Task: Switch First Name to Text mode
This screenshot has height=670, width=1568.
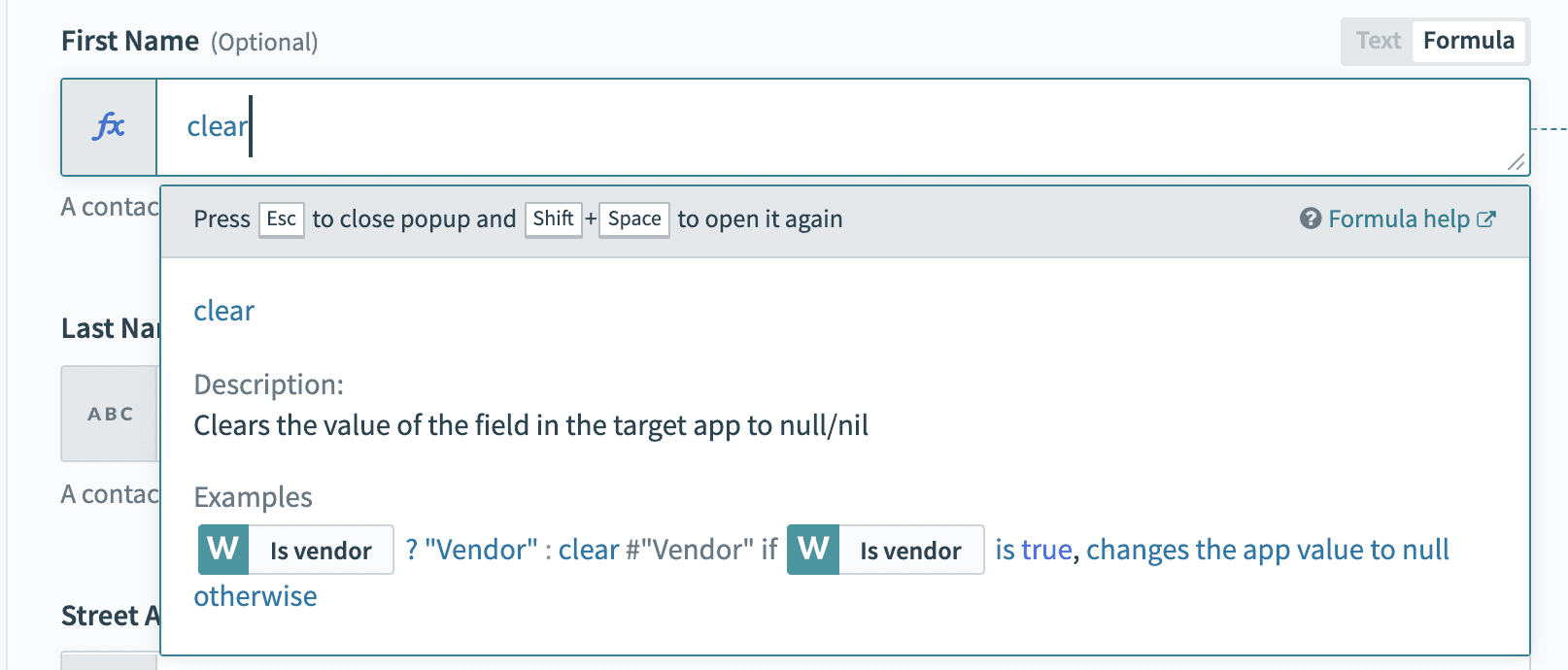Action: click(1379, 41)
